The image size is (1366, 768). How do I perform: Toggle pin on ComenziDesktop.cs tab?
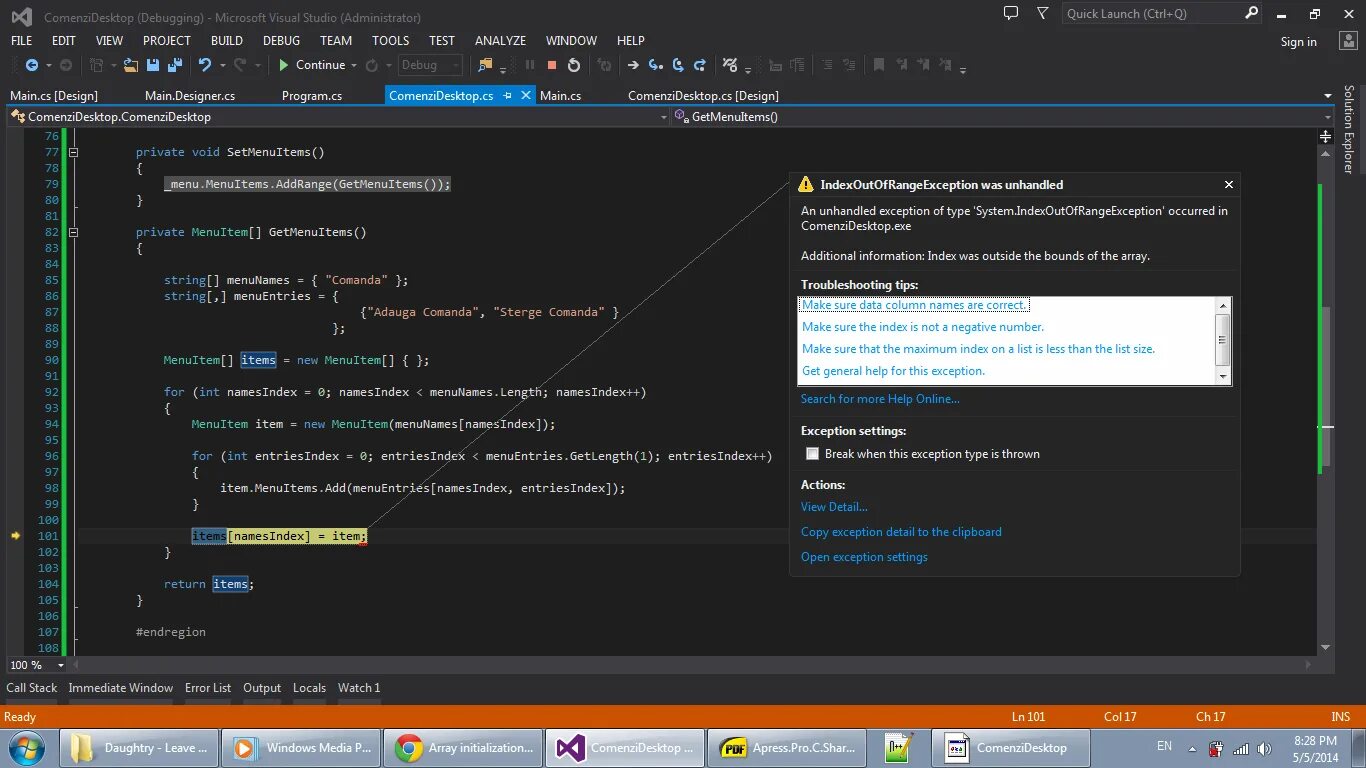coord(508,96)
